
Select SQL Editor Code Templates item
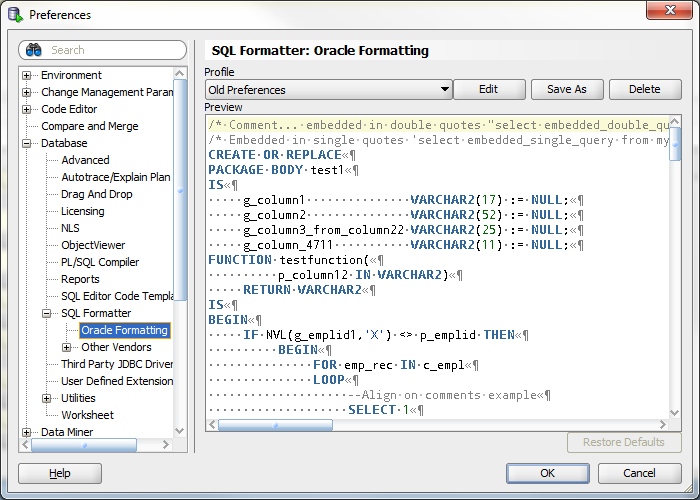click(x=117, y=296)
